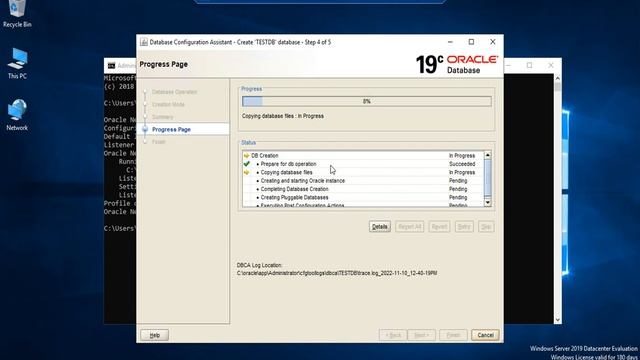
Task: Open This PC desktop icon
Action: 17,63
